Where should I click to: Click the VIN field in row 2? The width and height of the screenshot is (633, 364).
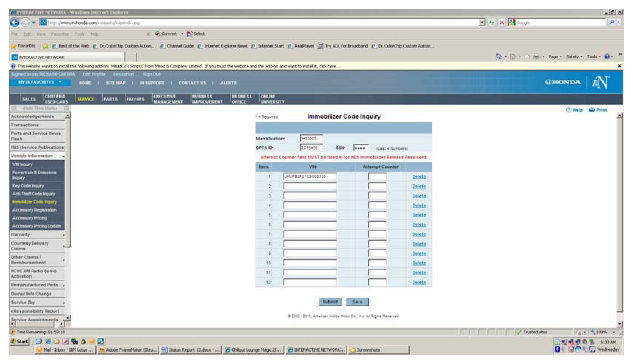tap(310, 186)
